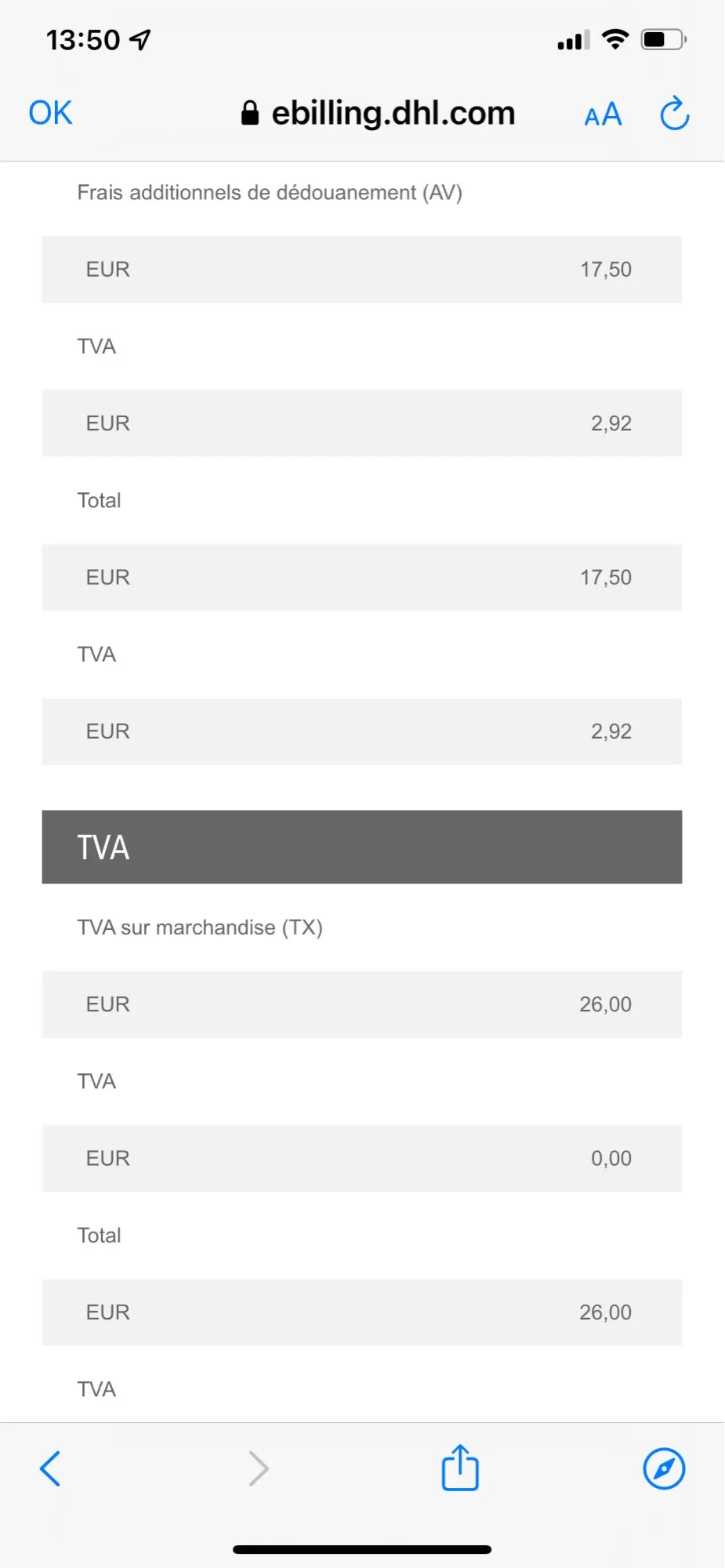Go back with the left chevron
The image size is (725, 1568).
[x=50, y=1468]
